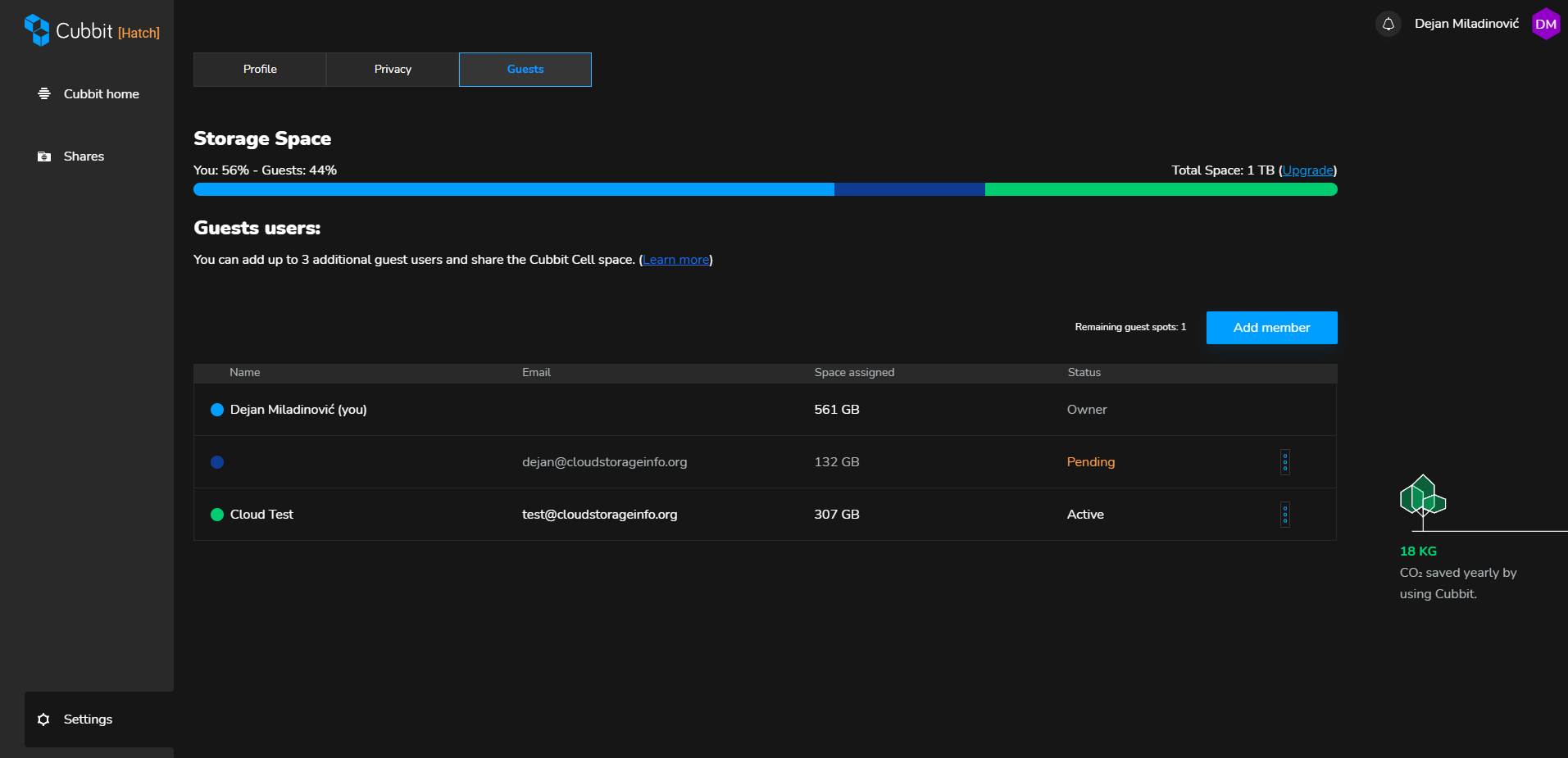Viewport: 1568px width, 758px height.
Task: Click the green dot beside Cloud Test
Action: (x=217, y=515)
